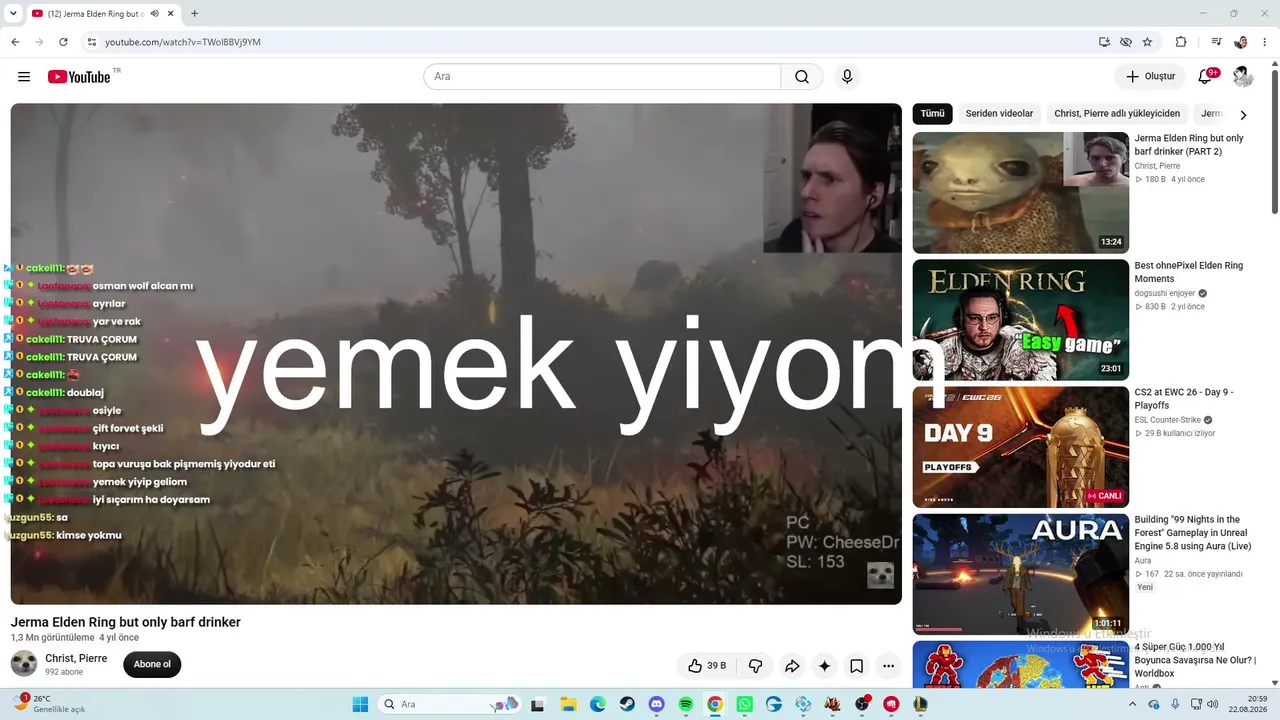1280x720 pixels.
Task: Bookmark this page with the star
Action: click(1147, 42)
